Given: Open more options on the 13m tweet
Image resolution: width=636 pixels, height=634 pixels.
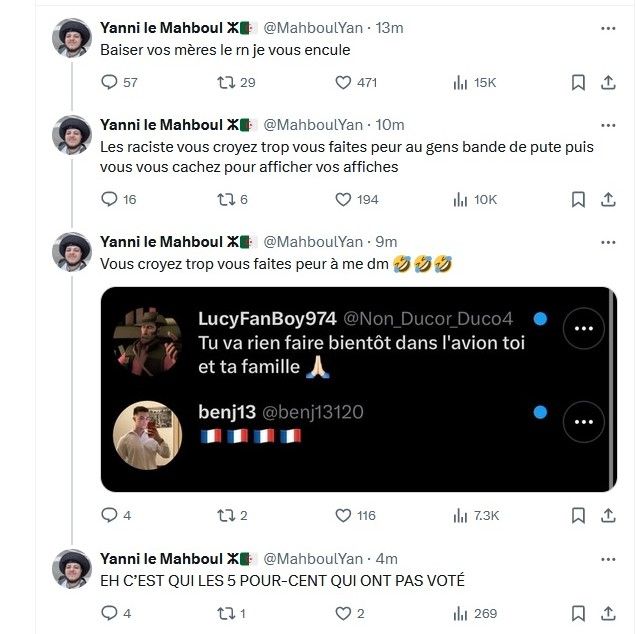Looking at the screenshot, I should (608, 28).
